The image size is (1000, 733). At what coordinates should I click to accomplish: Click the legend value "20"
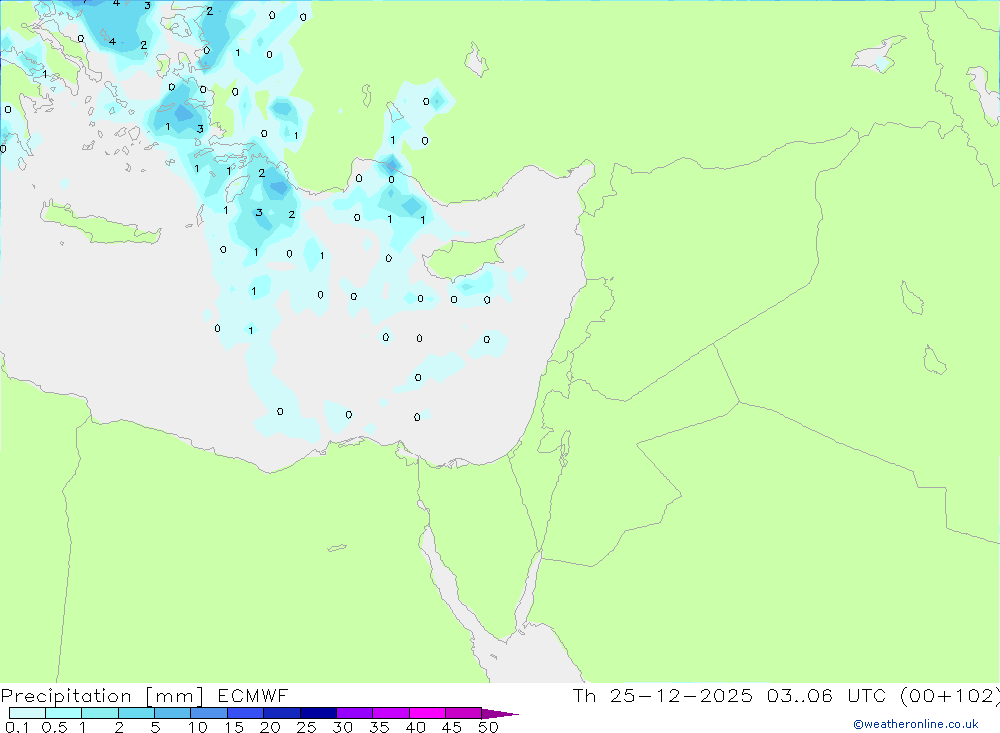pyautogui.click(x=270, y=727)
